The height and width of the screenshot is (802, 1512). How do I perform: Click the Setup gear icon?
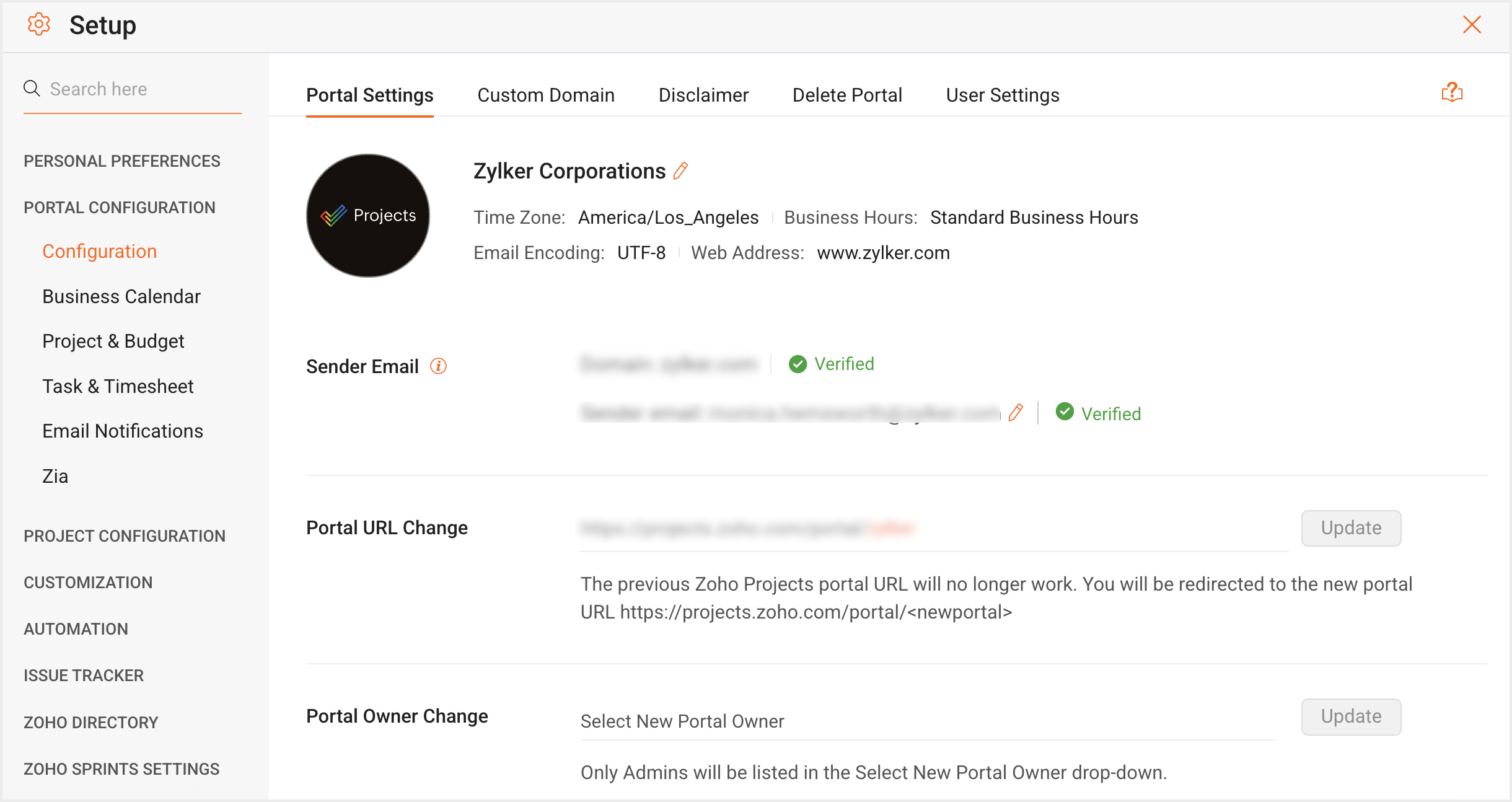[x=38, y=25]
